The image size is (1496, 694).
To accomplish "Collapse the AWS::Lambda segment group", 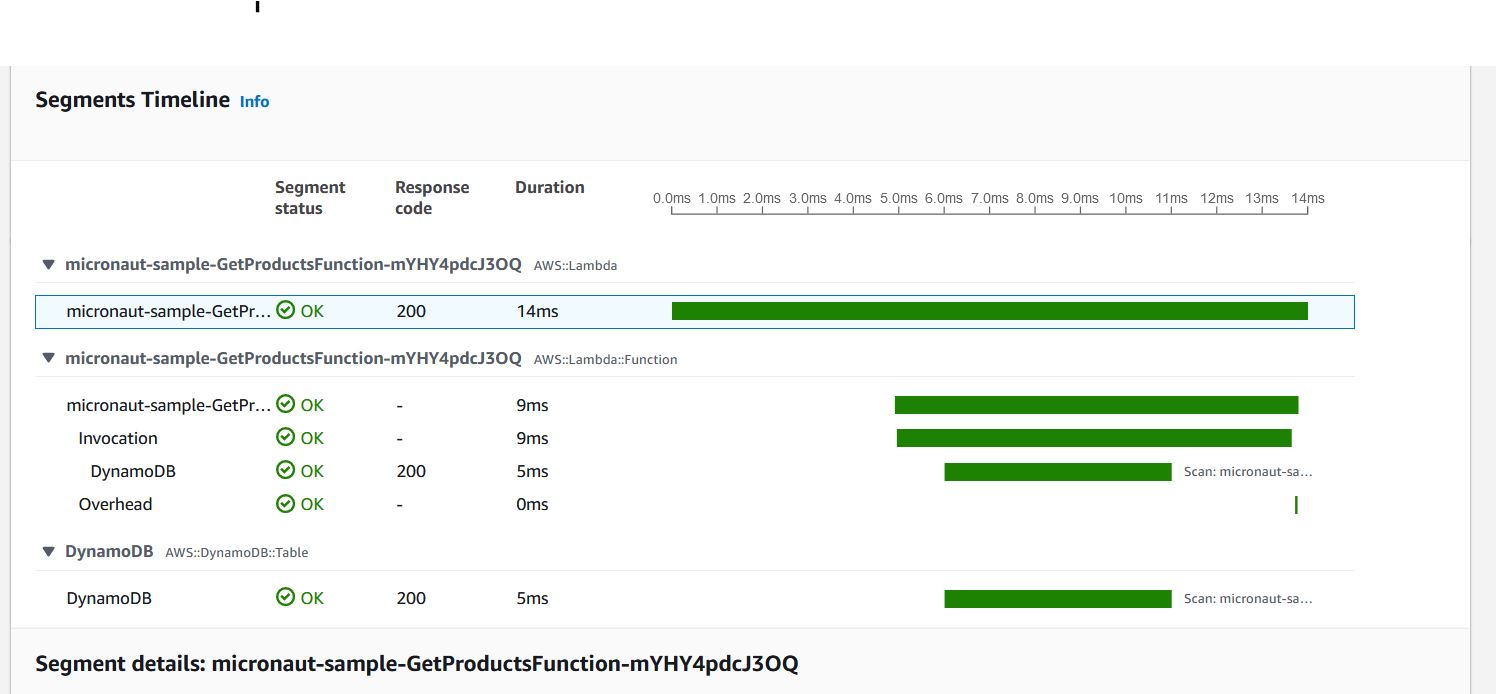I will (x=47, y=265).
